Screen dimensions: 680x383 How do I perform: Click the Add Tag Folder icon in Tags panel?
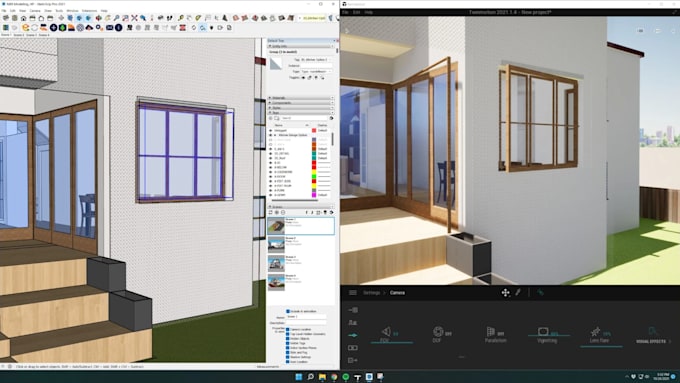point(277,118)
